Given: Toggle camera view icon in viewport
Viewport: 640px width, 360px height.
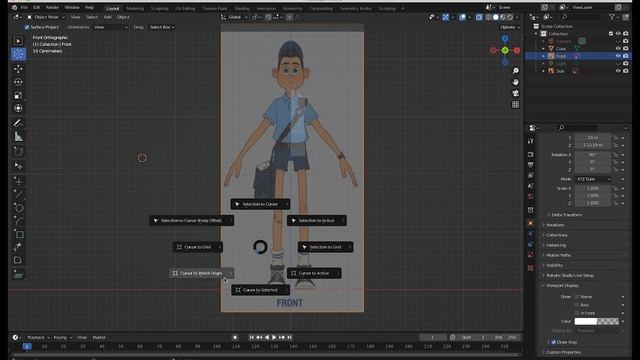Looking at the screenshot, I should point(516,93).
